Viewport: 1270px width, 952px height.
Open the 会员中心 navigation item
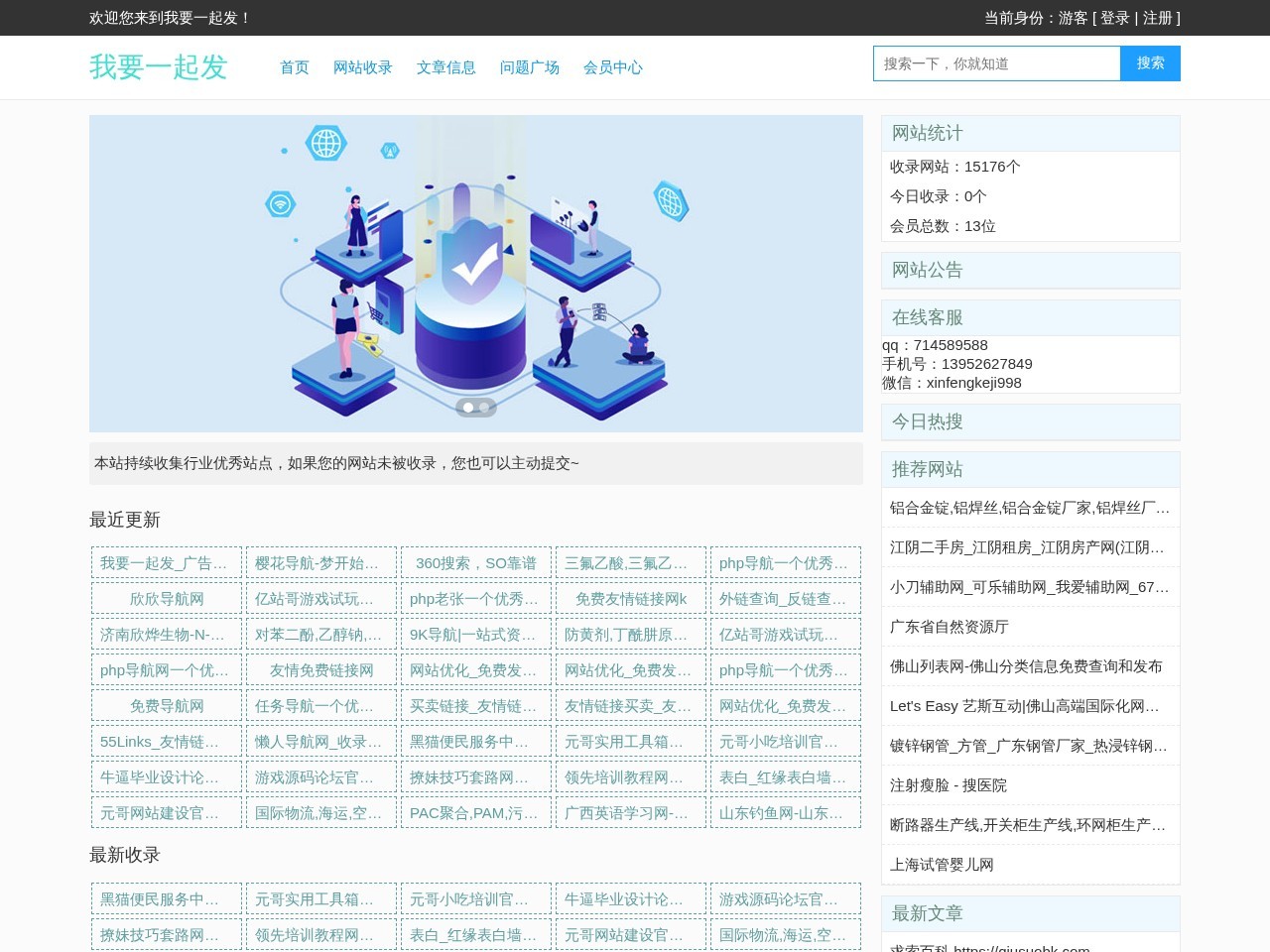point(613,67)
